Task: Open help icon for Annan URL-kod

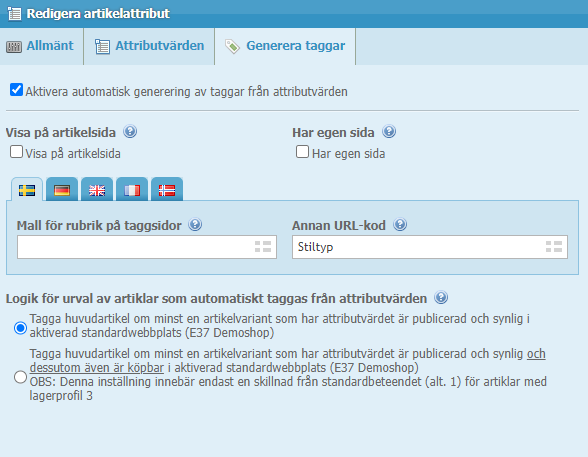Action: point(400,225)
